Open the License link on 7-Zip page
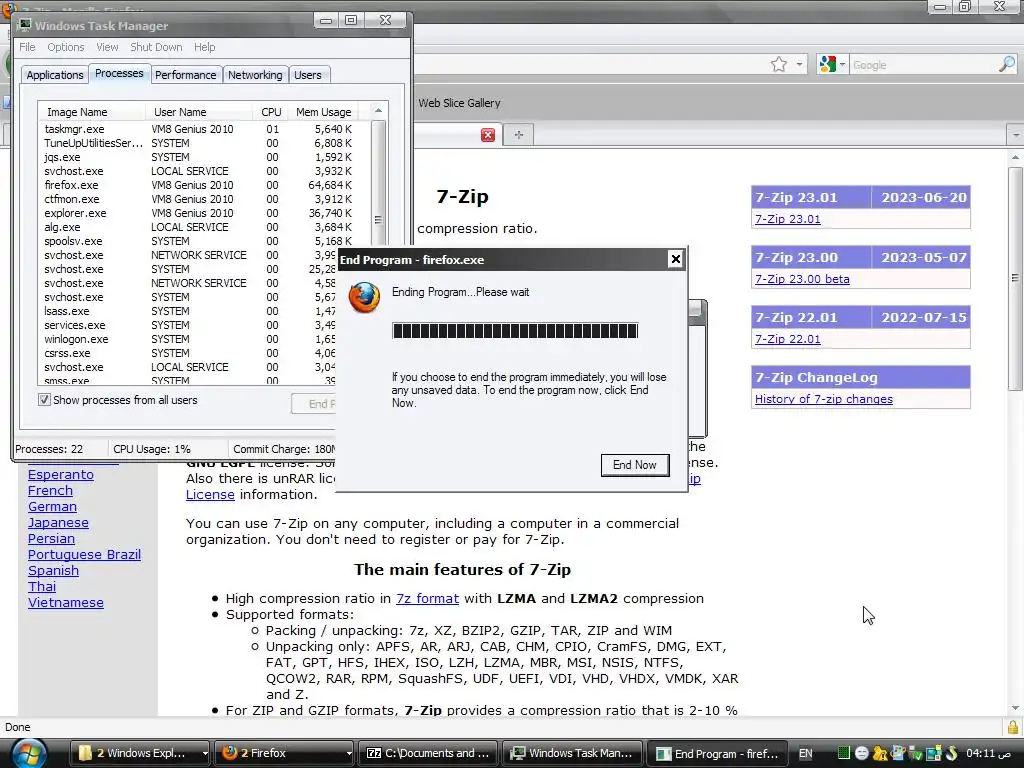The height and width of the screenshot is (768, 1024). (210, 494)
